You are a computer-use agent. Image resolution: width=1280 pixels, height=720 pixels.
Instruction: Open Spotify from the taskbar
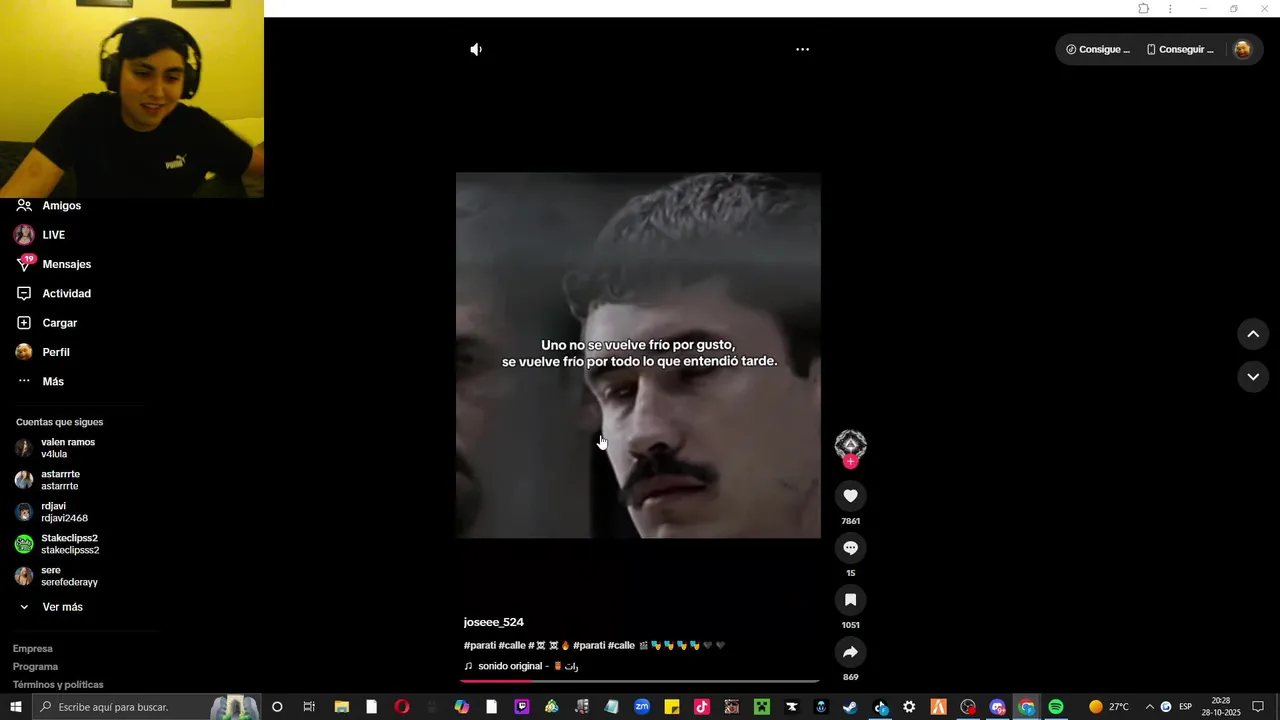1056,707
